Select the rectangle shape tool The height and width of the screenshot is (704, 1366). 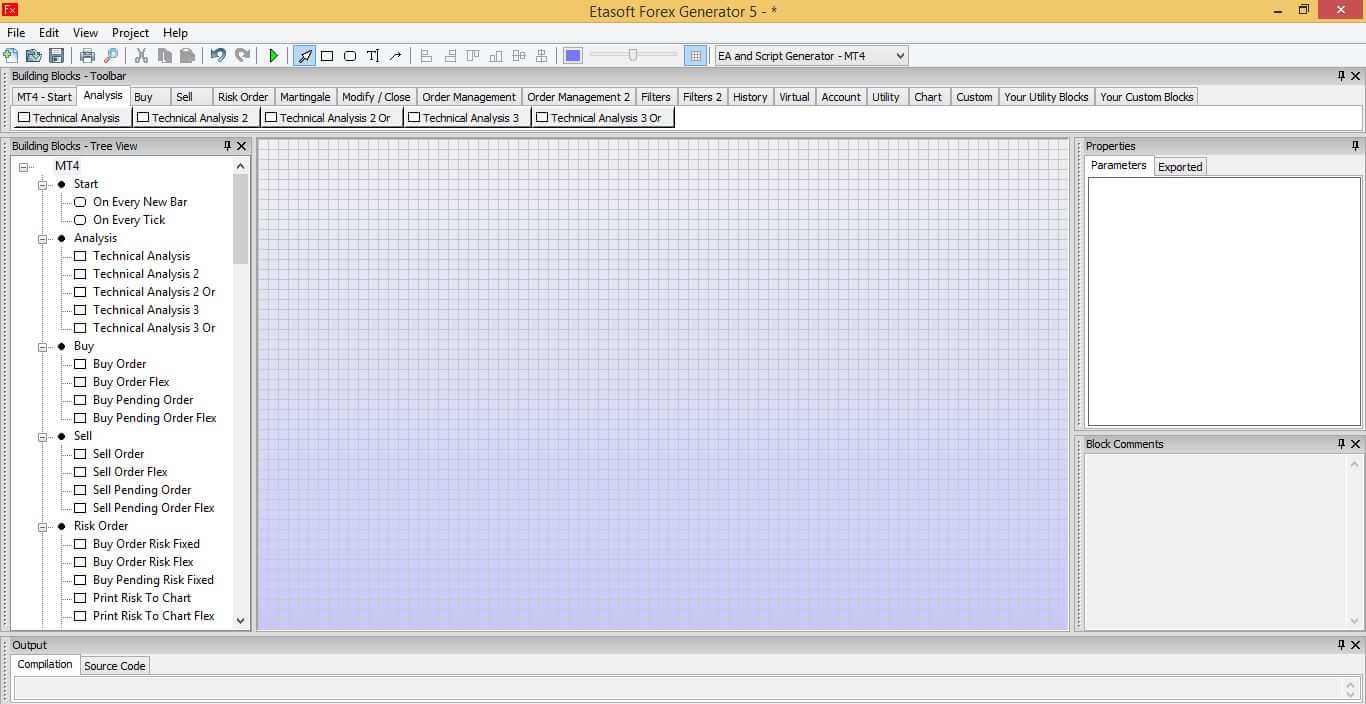pyautogui.click(x=327, y=56)
